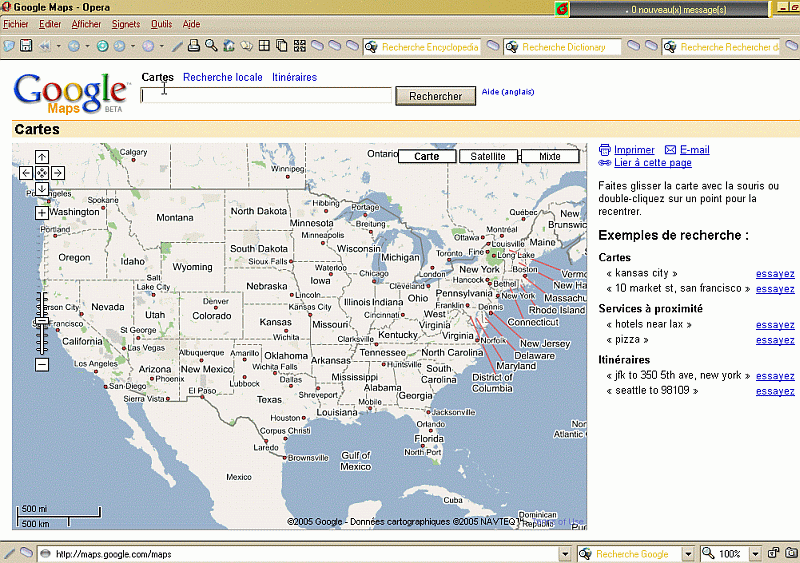
Task: Click the Google Maps logo
Action: pyautogui.click(x=71, y=93)
